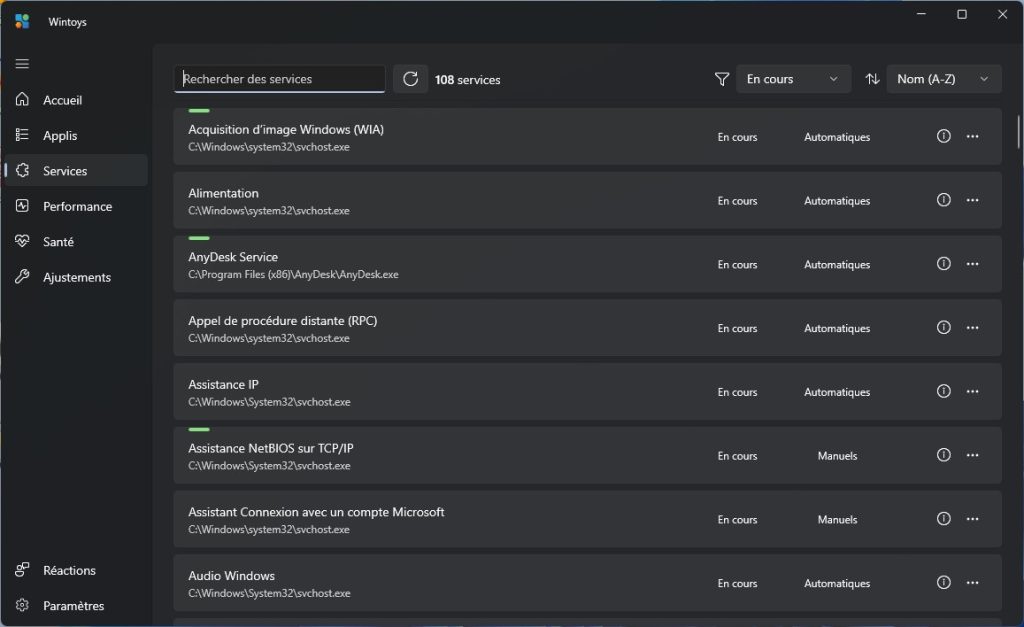The width and height of the screenshot is (1024, 627).
Task: Open more options for Assistance IP
Action: tap(972, 392)
